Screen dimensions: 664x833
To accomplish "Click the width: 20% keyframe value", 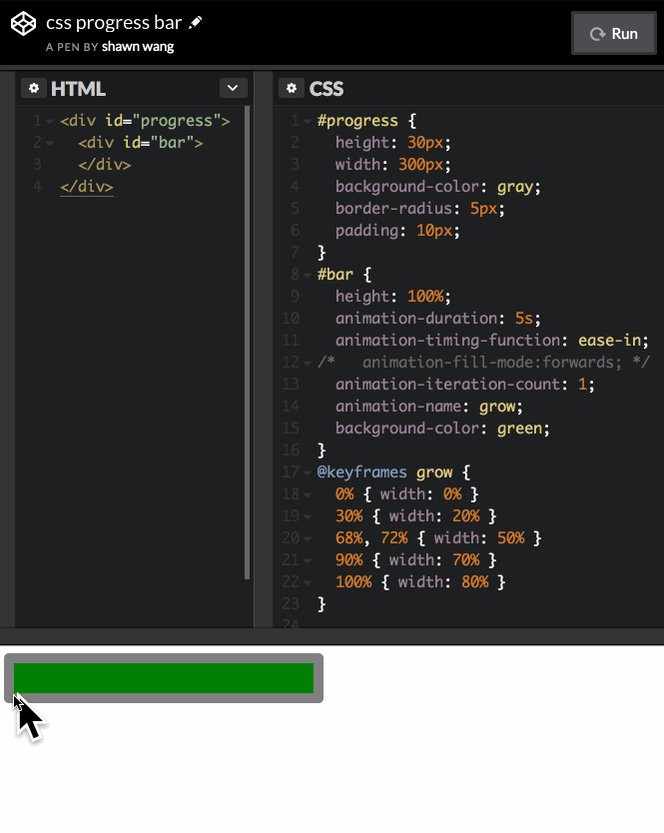I will coord(434,516).
